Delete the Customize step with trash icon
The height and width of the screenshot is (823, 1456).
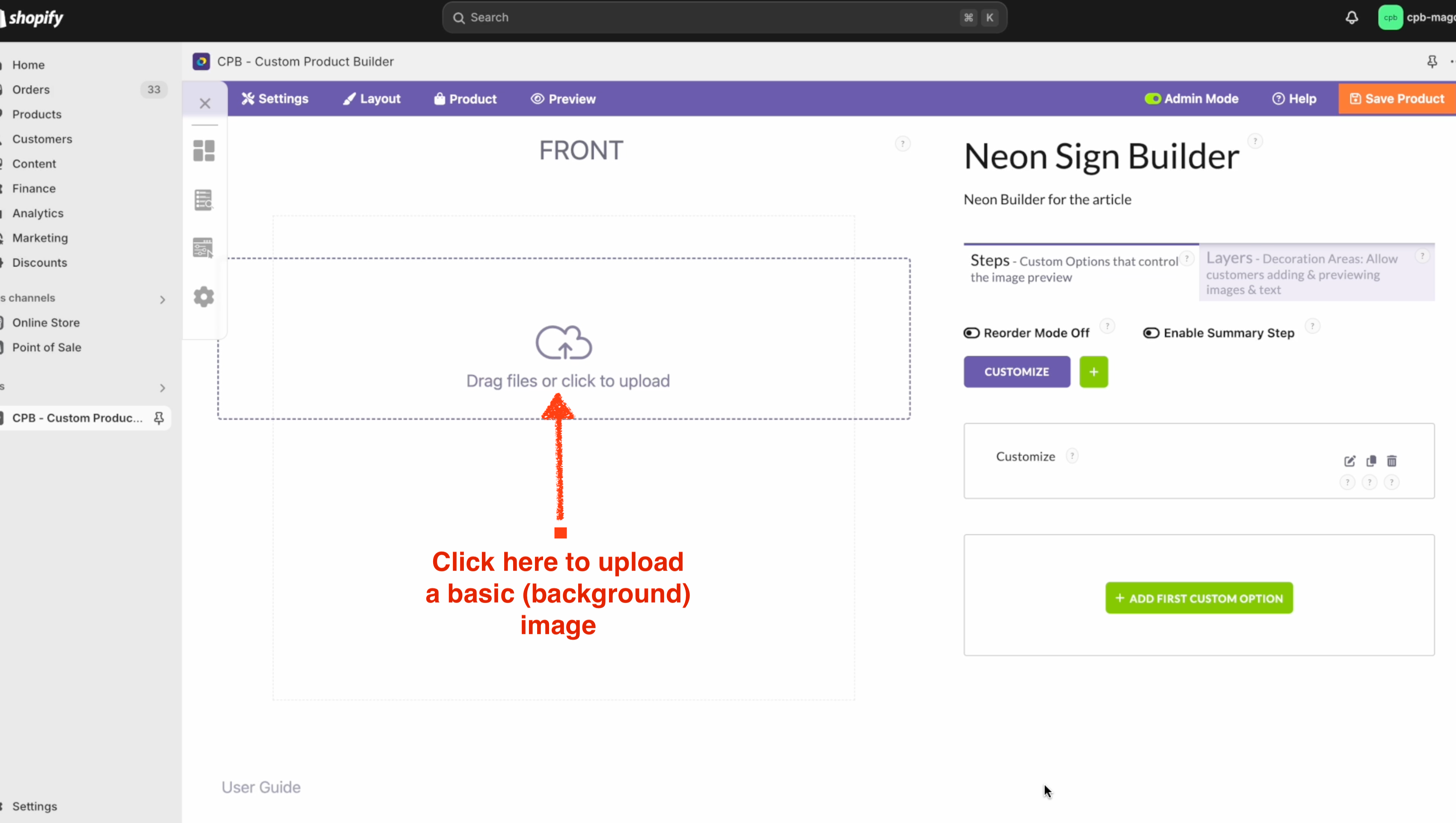[x=1392, y=461]
